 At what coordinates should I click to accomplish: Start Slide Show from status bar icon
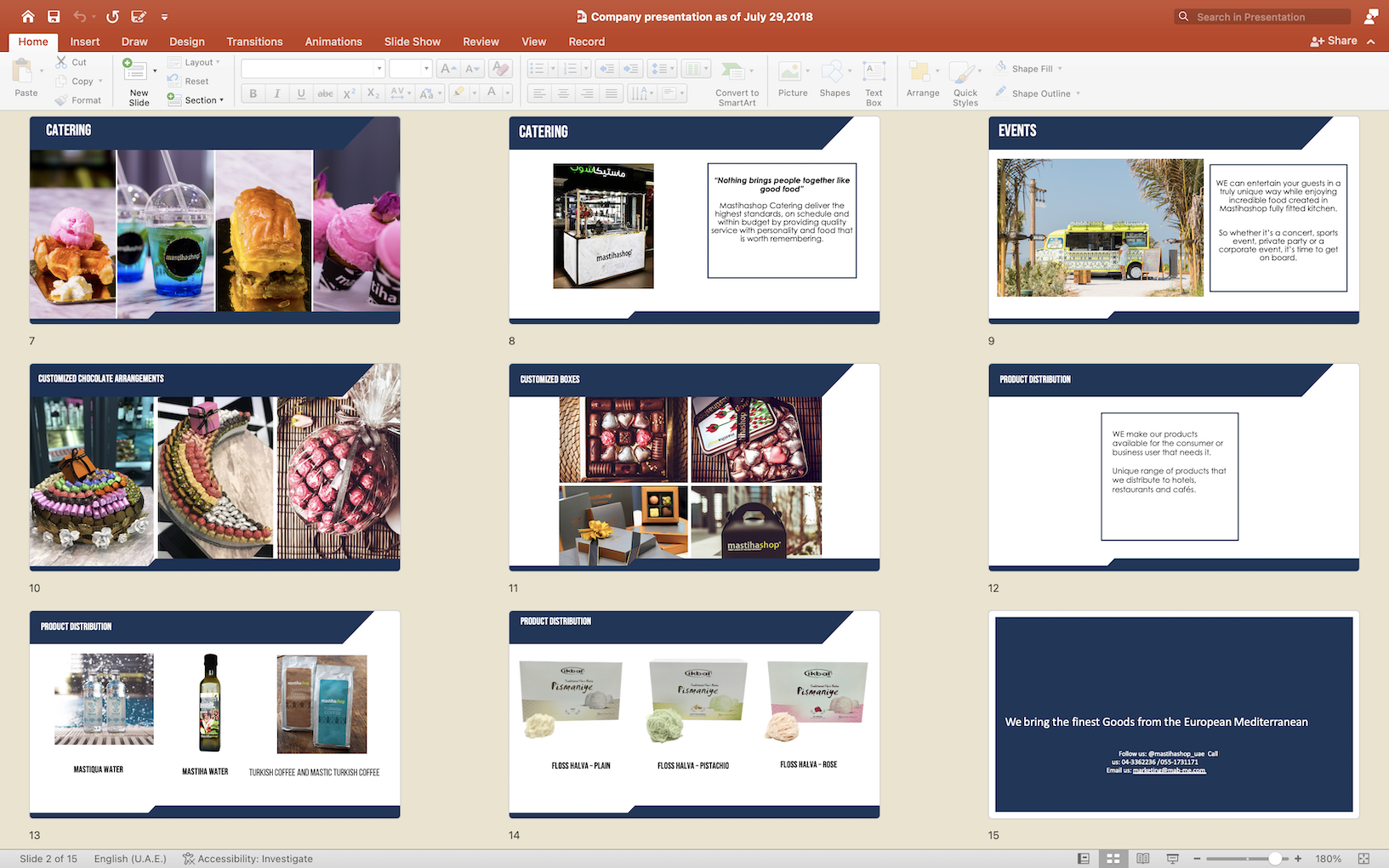(1173, 859)
